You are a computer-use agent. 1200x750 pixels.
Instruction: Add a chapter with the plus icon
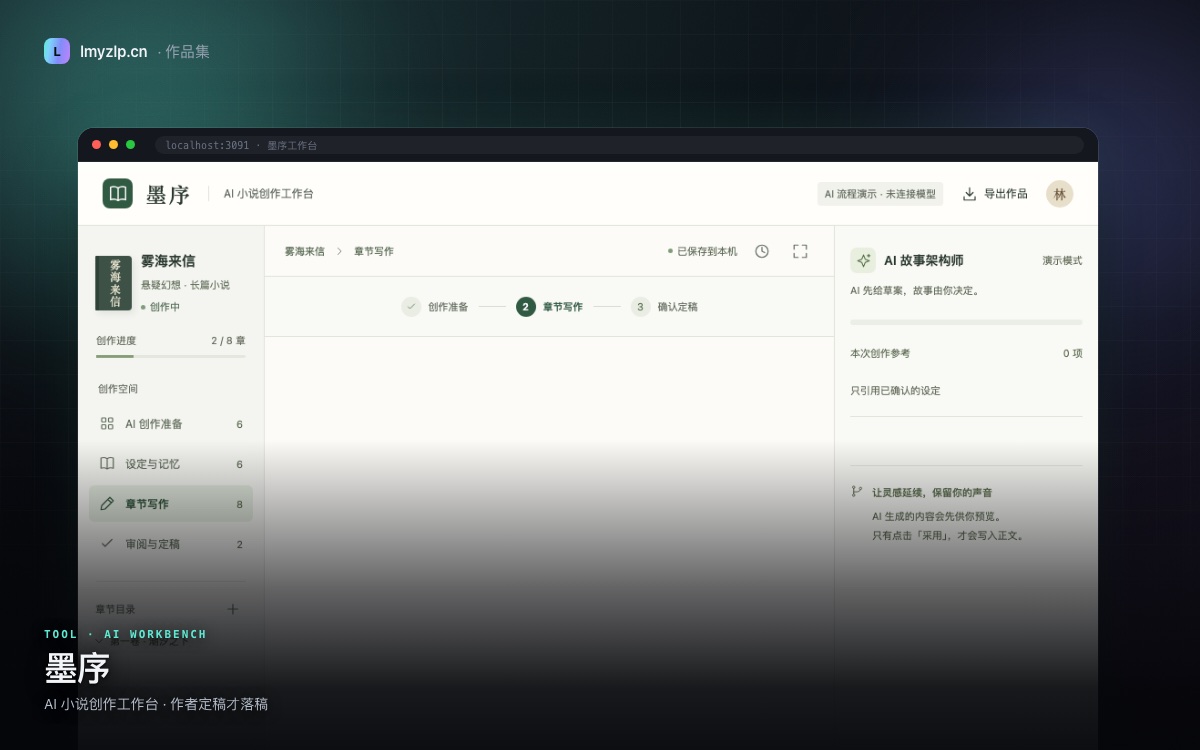coord(233,609)
